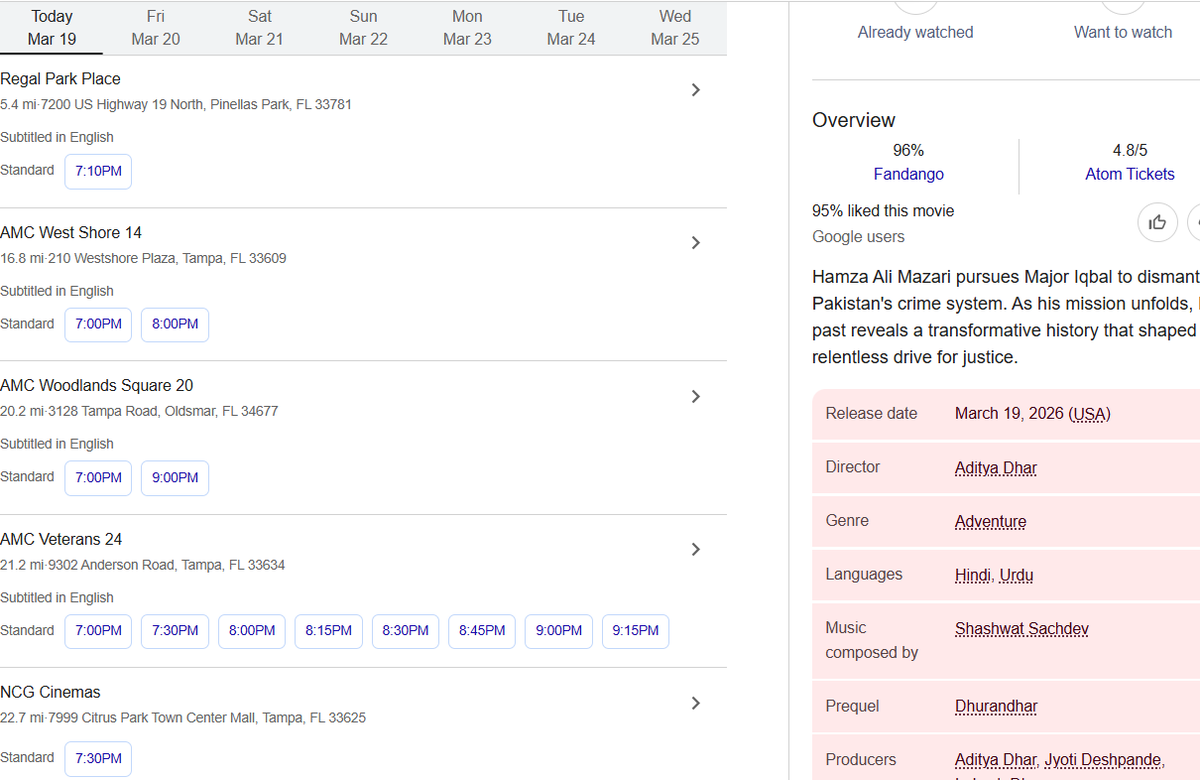Click the USA release region link

(x=1090, y=414)
